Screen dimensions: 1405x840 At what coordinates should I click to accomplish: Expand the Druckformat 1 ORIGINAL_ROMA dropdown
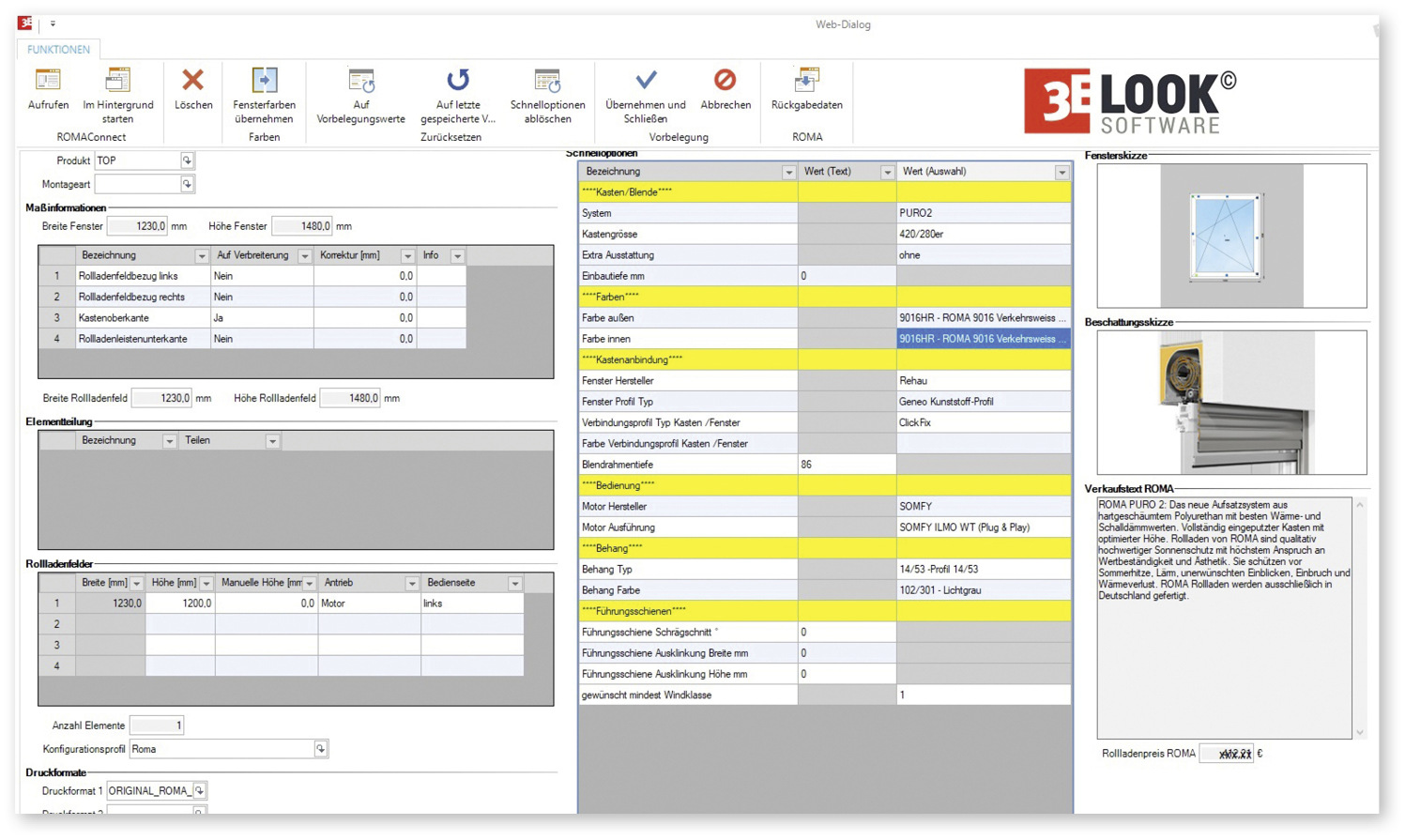(197, 790)
